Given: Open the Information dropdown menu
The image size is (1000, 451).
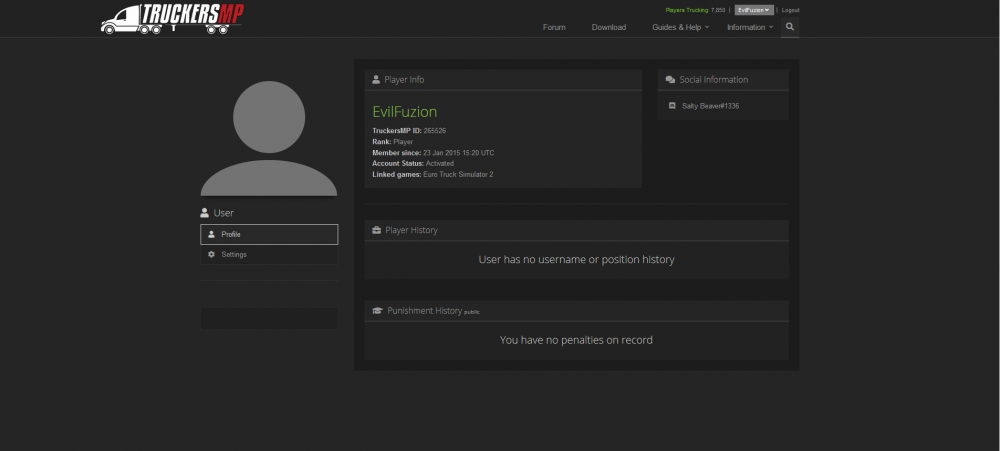Looking at the screenshot, I should pos(749,27).
